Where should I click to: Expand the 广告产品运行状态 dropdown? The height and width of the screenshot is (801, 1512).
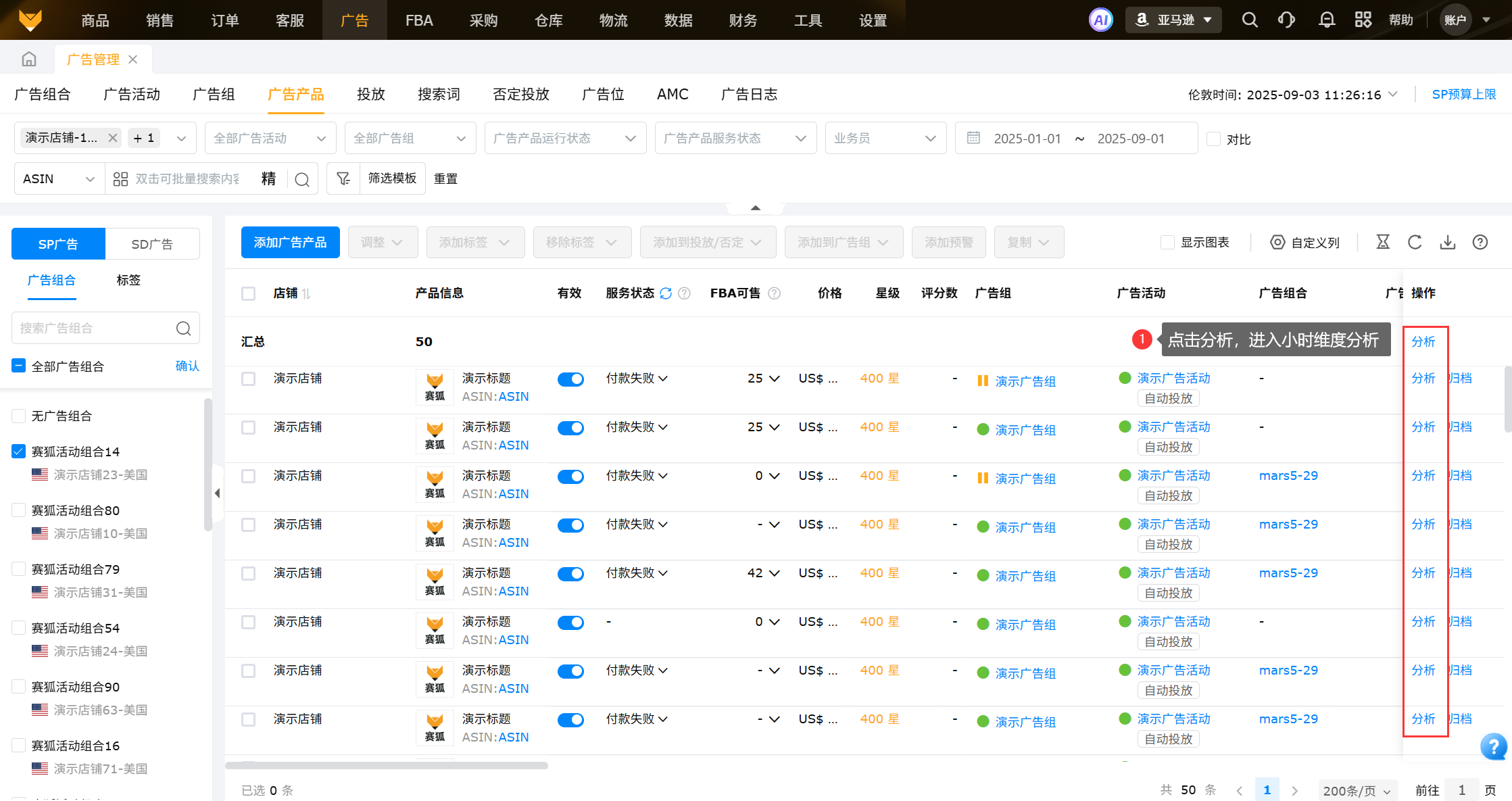coord(564,138)
